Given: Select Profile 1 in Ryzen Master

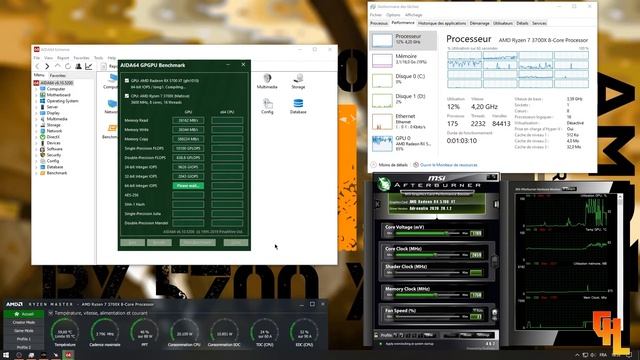Looking at the screenshot, I should pyautogui.click(x=24, y=339).
